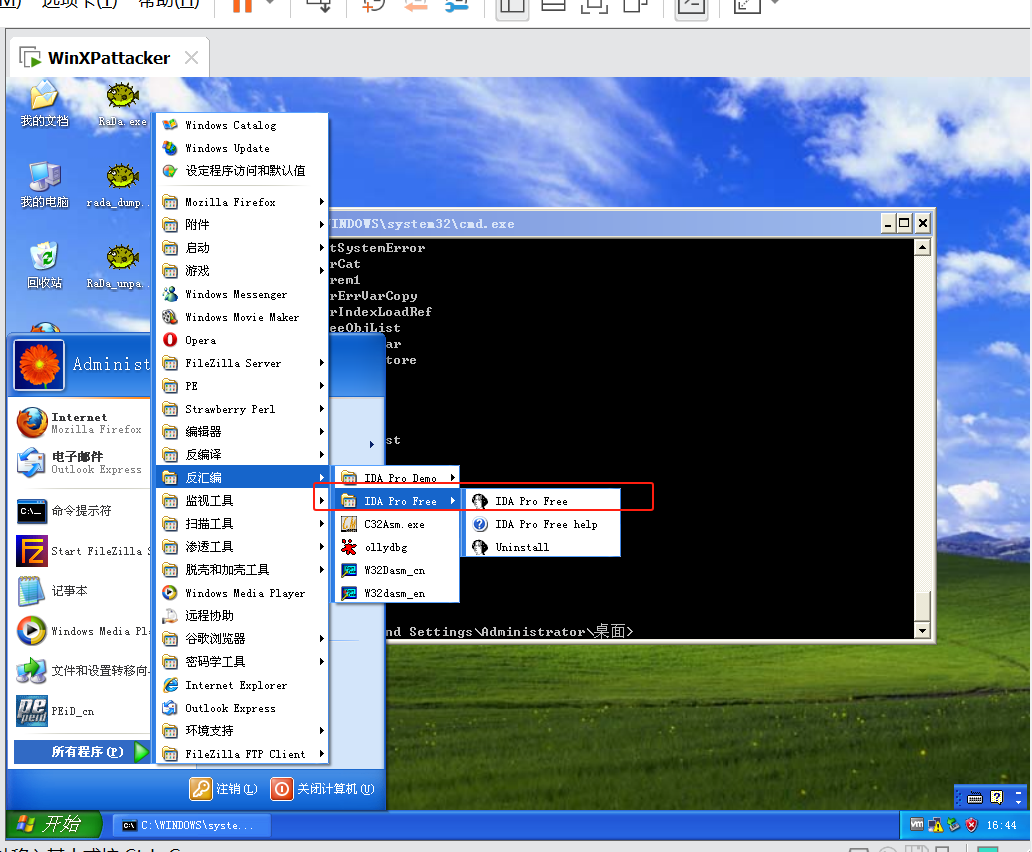The height and width of the screenshot is (852, 1032).
Task: Launch Outlook Express from programs list
Action: 242,708
